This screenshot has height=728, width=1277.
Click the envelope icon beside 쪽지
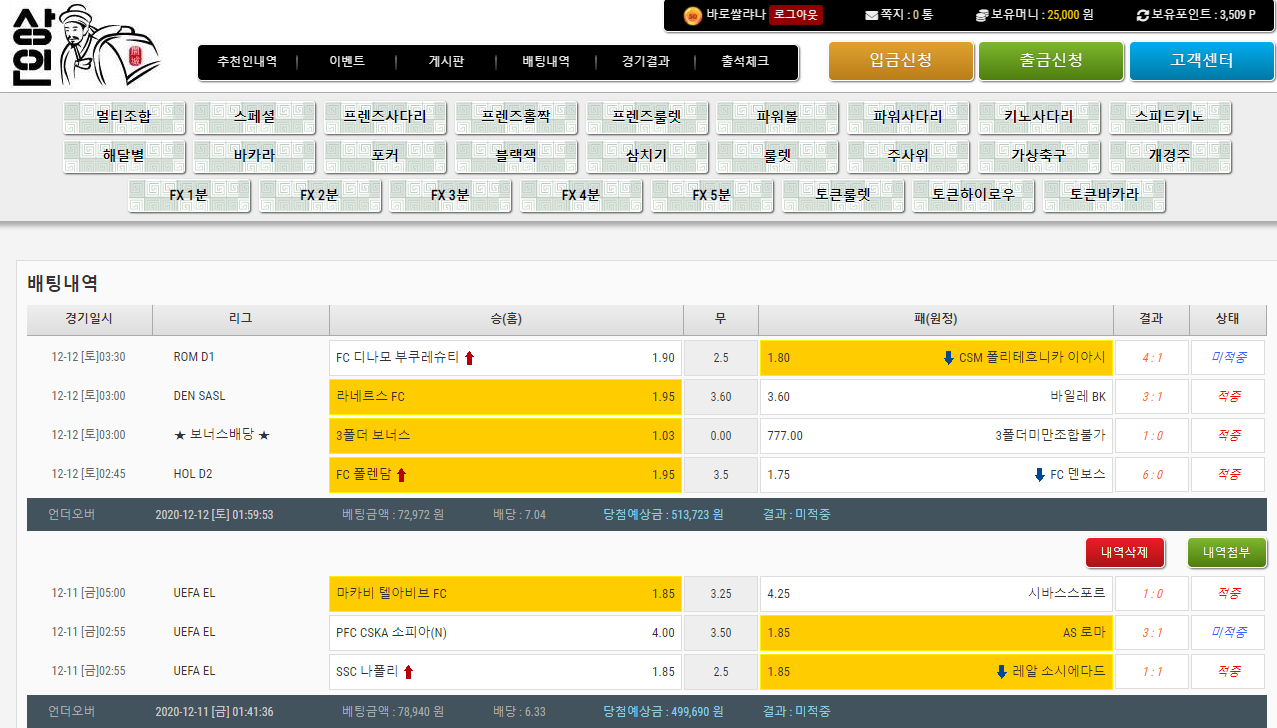click(871, 15)
